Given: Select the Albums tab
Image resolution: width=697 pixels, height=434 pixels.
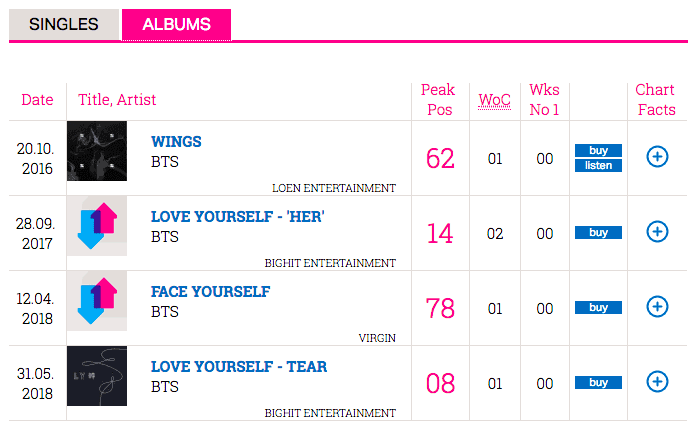Looking at the screenshot, I should click(x=176, y=24).
